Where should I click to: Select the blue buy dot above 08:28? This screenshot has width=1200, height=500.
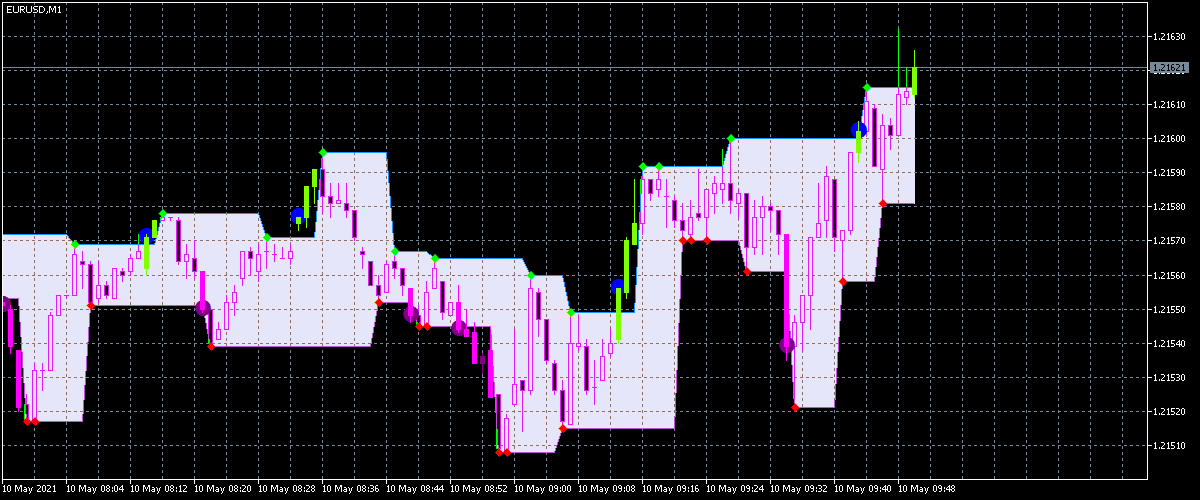tap(298, 215)
